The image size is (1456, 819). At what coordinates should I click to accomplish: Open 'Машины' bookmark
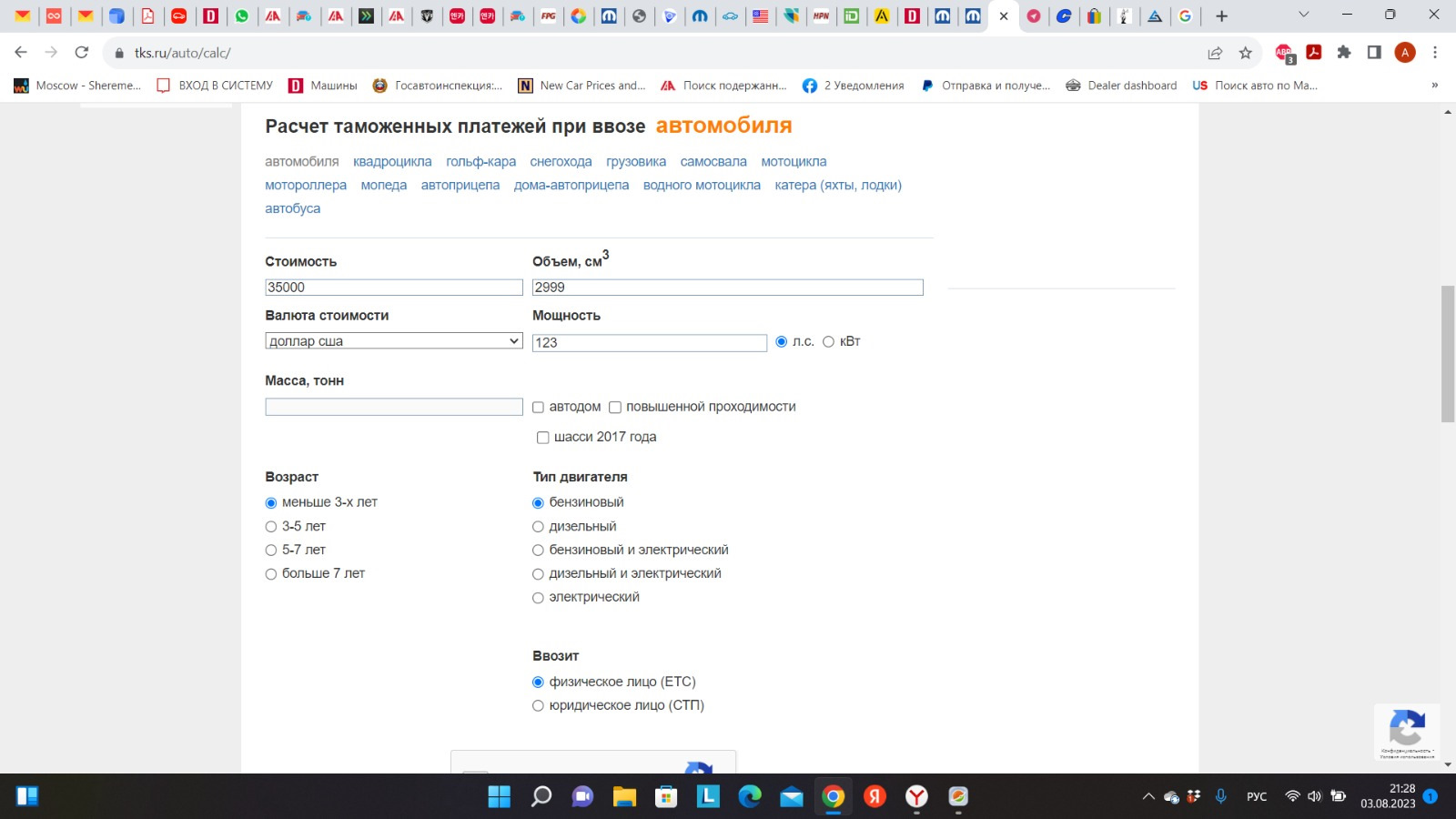323,85
